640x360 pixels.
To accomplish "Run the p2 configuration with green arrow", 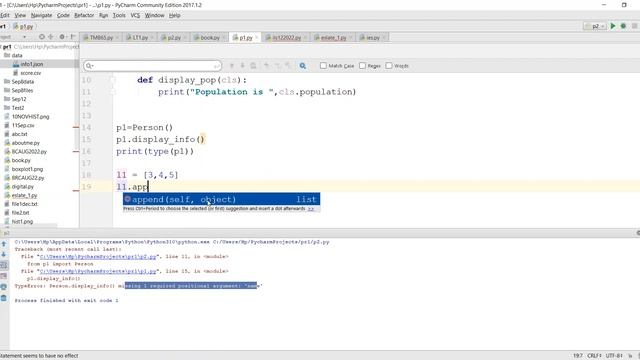I will (612, 26).
